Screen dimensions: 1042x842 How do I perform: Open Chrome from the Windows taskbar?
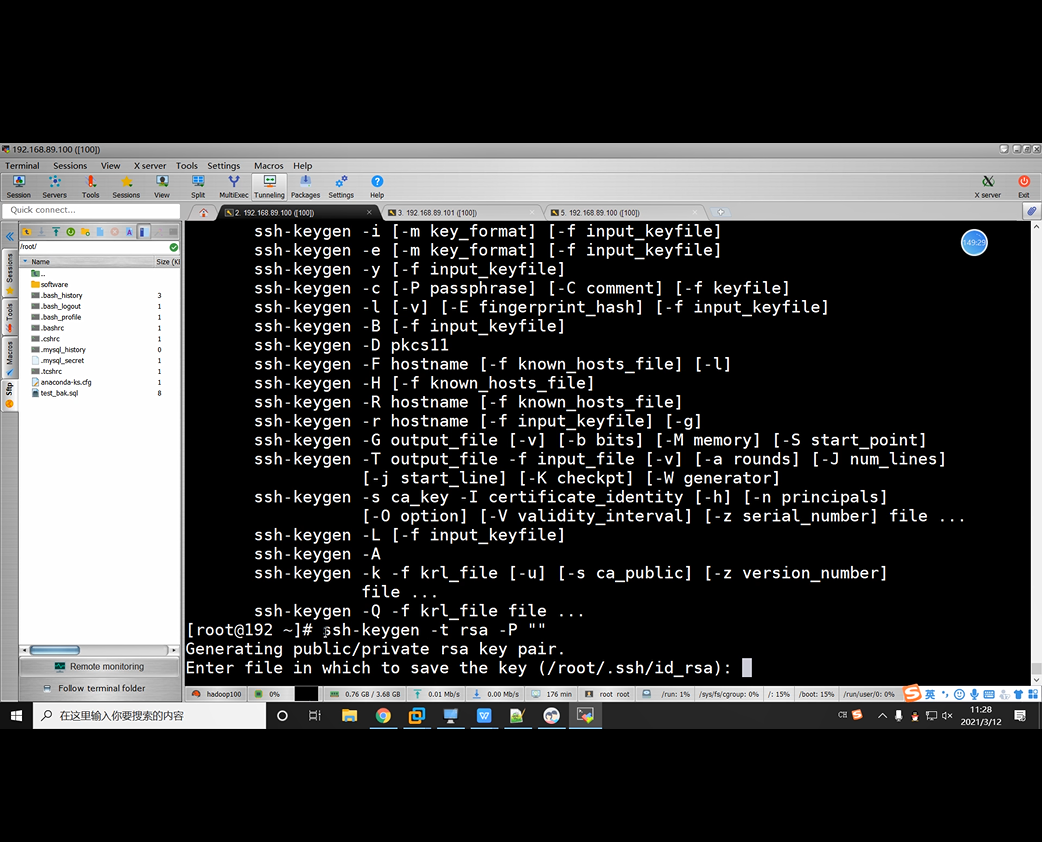[x=383, y=716]
